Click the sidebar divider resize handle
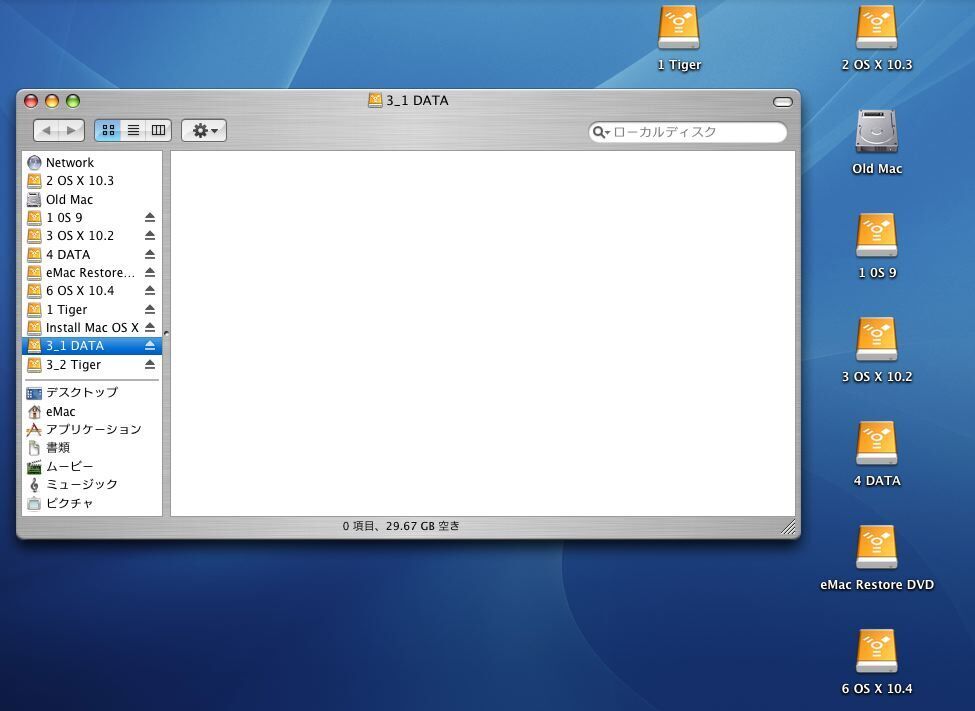The height and width of the screenshot is (711, 975). click(x=166, y=333)
